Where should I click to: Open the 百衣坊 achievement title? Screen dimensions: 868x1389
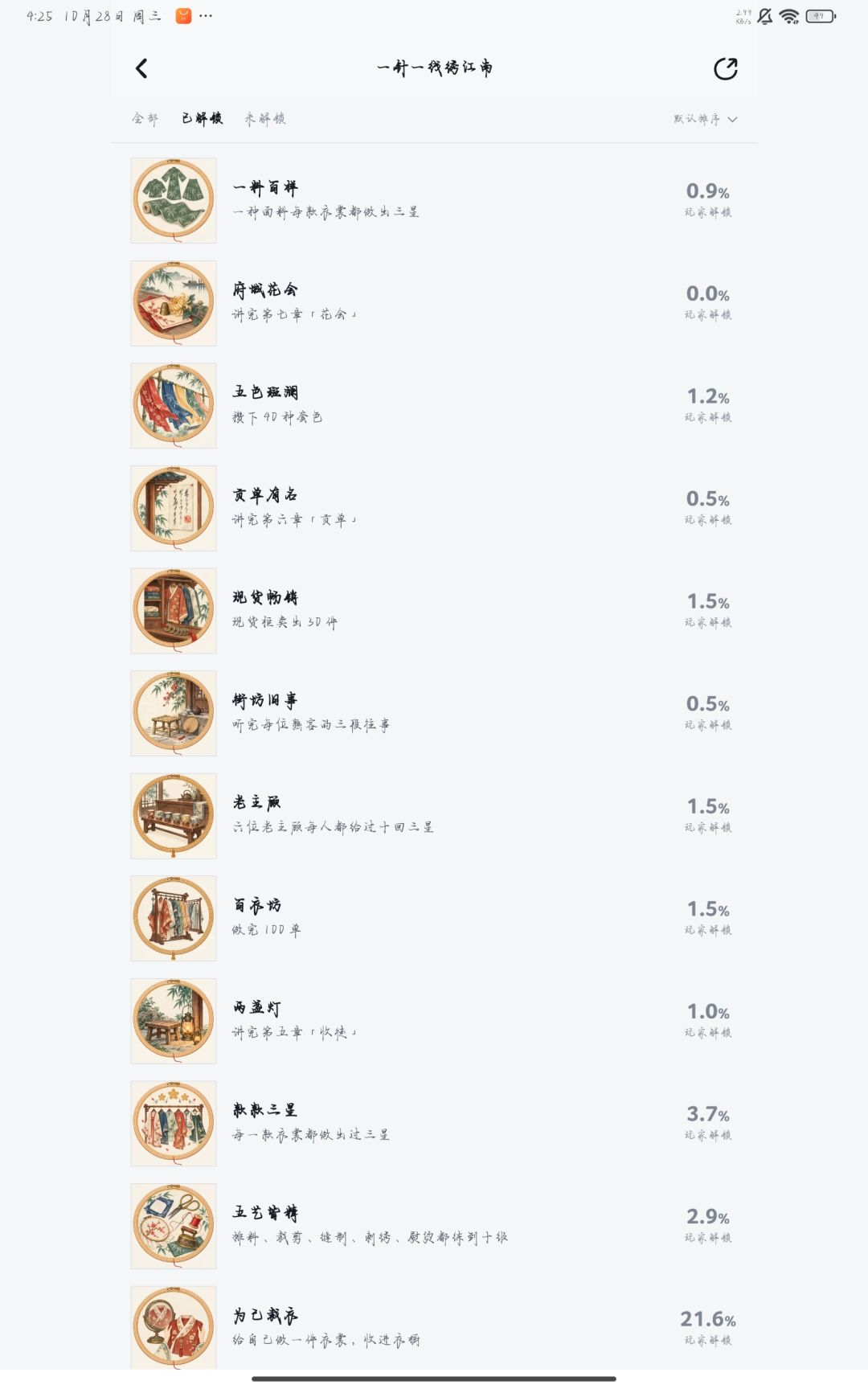[257, 905]
